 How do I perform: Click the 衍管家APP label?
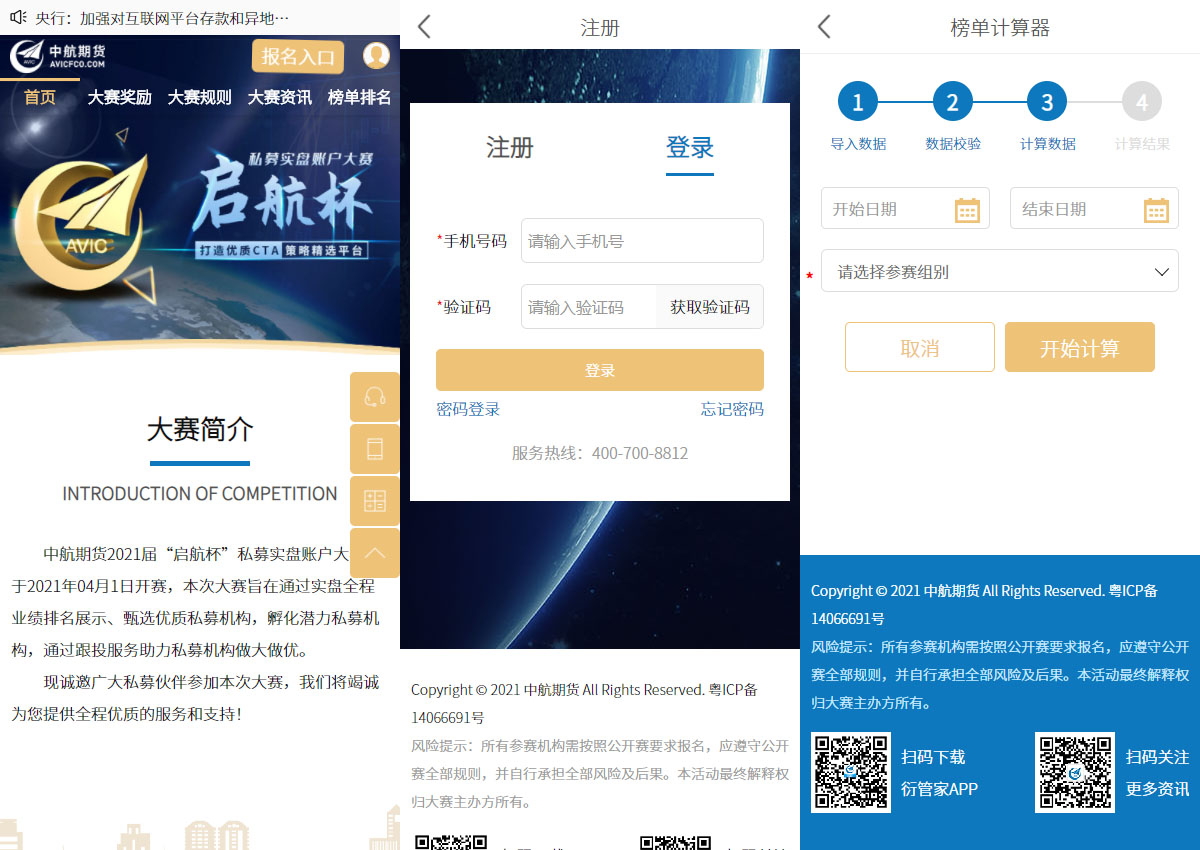(x=939, y=789)
